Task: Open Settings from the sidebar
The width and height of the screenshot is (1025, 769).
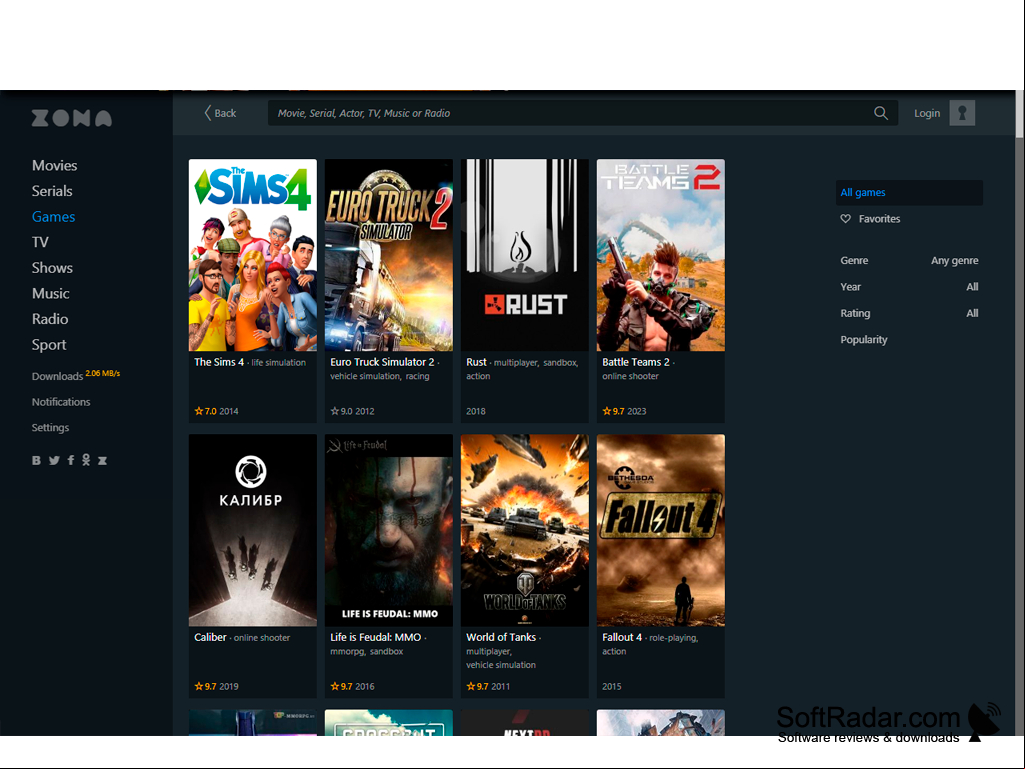Action: click(50, 428)
